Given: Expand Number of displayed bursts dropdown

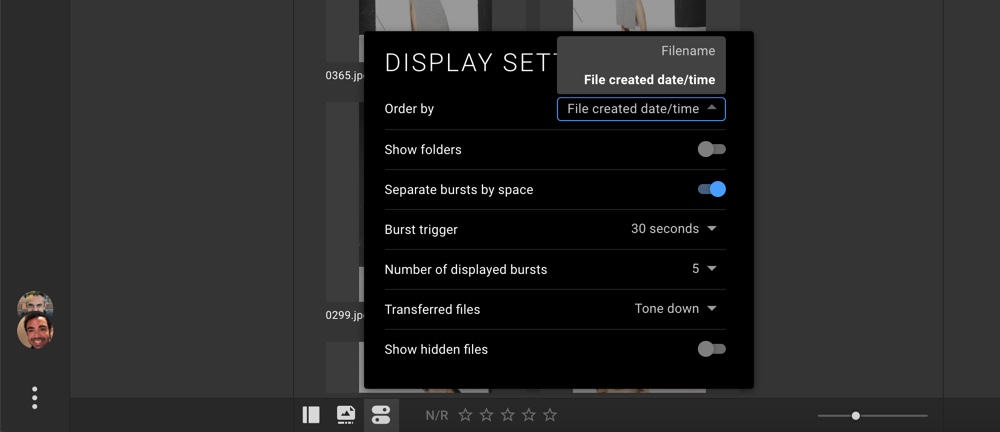Looking at the screenshot, I should 704,269.
